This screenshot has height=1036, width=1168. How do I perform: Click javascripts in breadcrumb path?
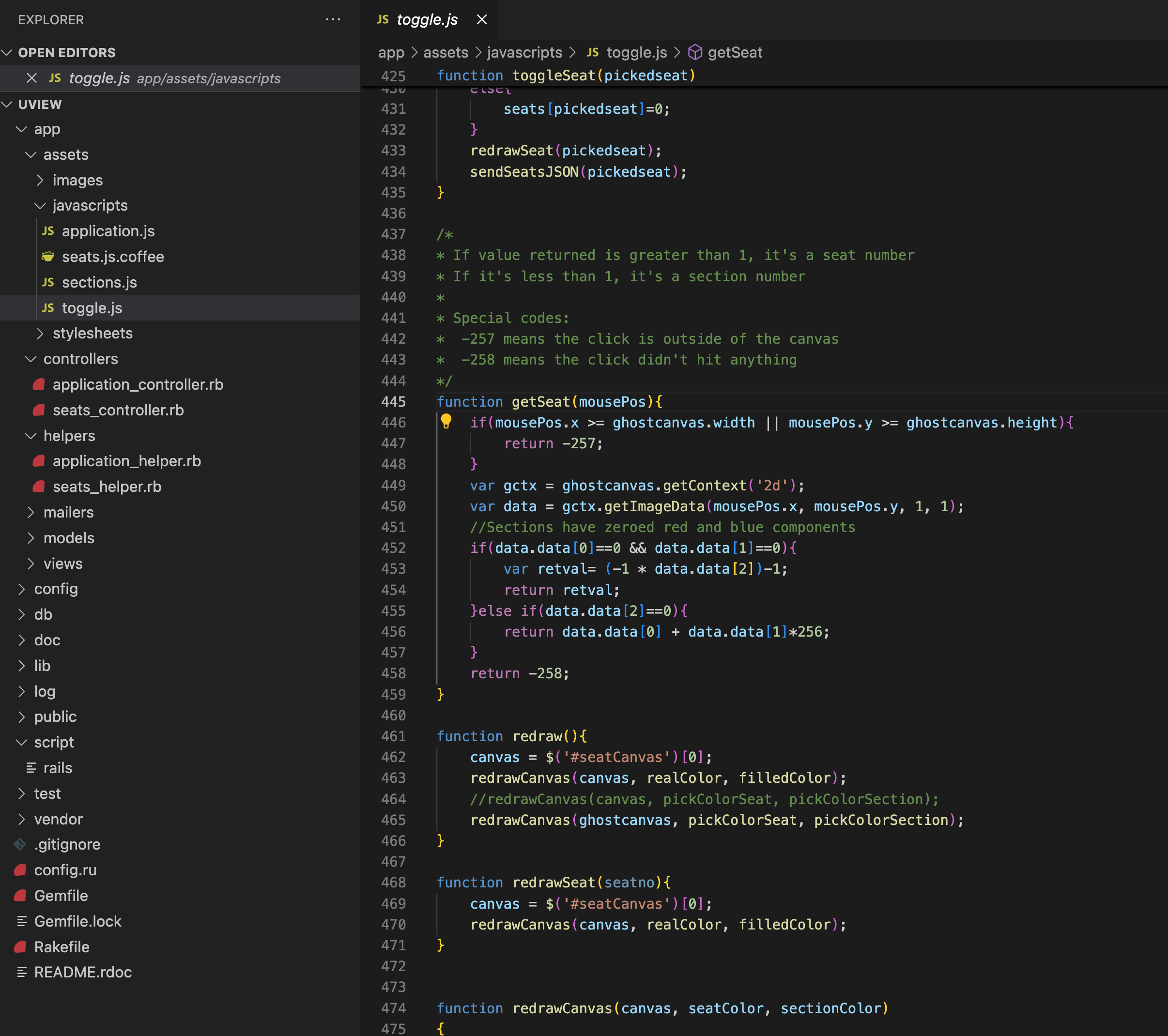524,53
